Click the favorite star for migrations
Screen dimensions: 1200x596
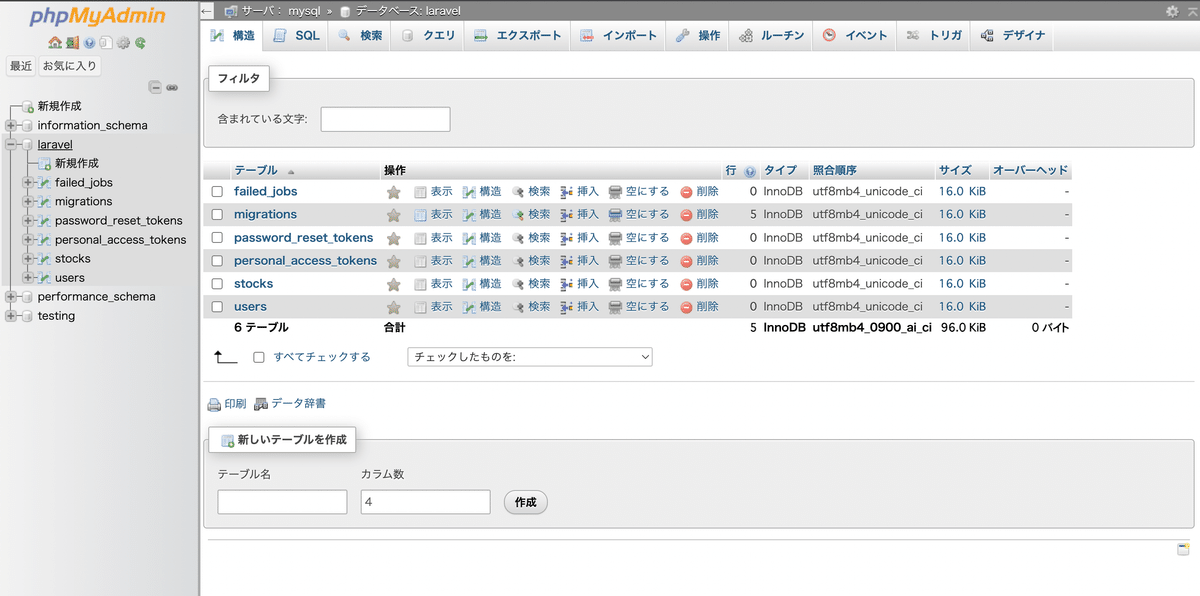(x=394, y=215)
